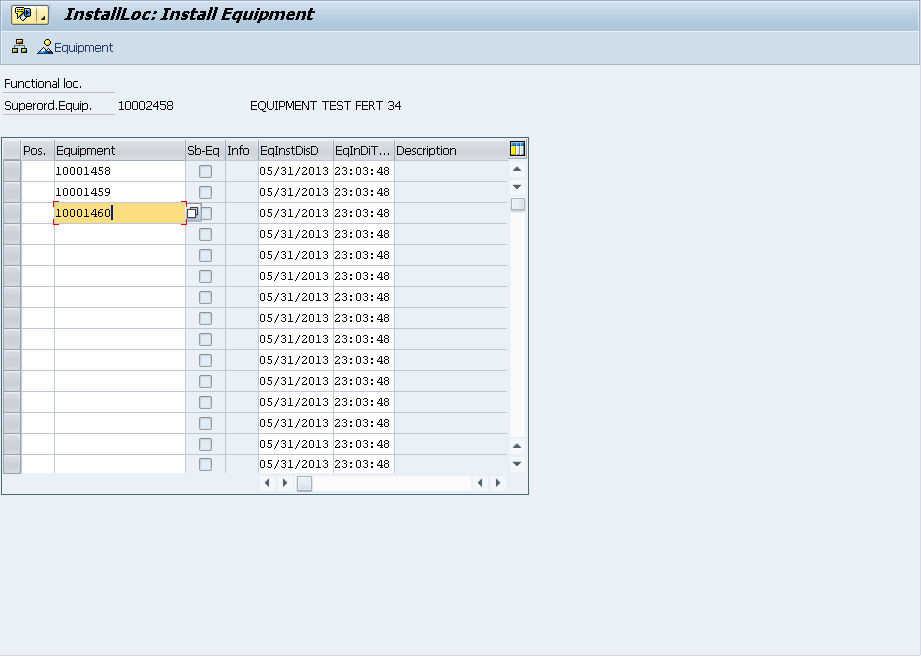The height and width of the screenshot is (657, 921).
Task: Click equipment field containing 10001458
Action: (120, 171)
